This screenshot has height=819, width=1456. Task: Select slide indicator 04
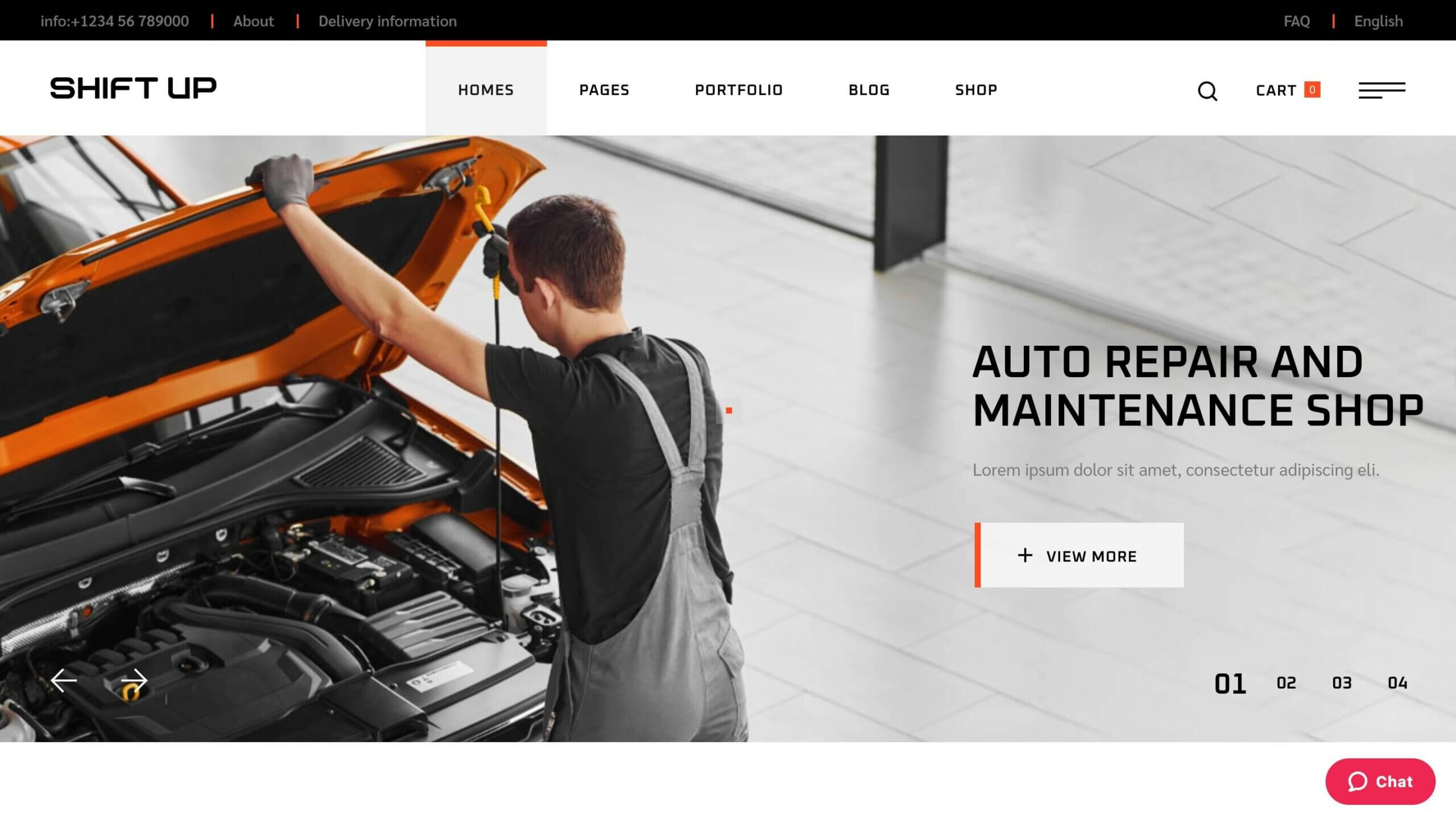[1397, 682]
